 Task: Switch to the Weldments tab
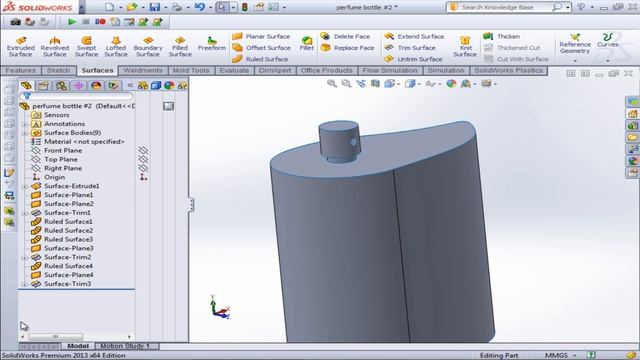point(143,70)
